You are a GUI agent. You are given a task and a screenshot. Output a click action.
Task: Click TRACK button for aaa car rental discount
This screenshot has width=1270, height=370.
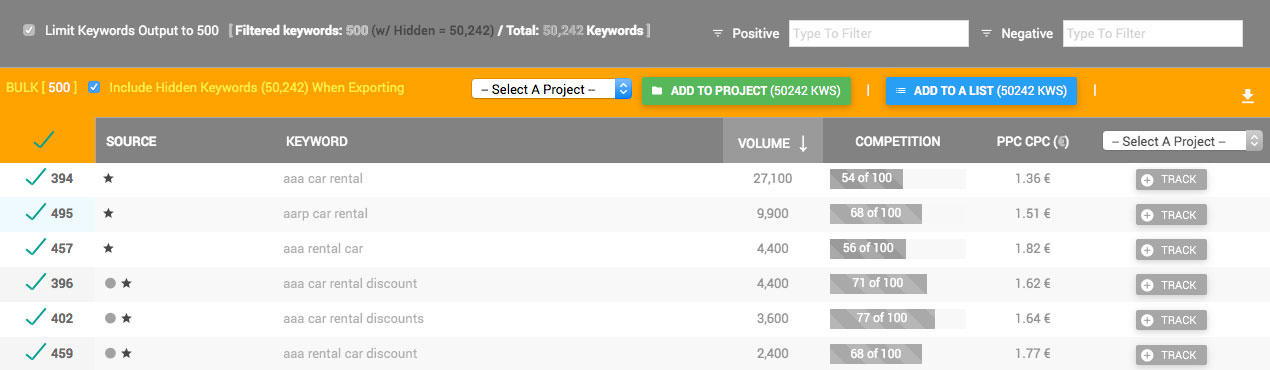pyautogui.click(x=1171, y=285)
